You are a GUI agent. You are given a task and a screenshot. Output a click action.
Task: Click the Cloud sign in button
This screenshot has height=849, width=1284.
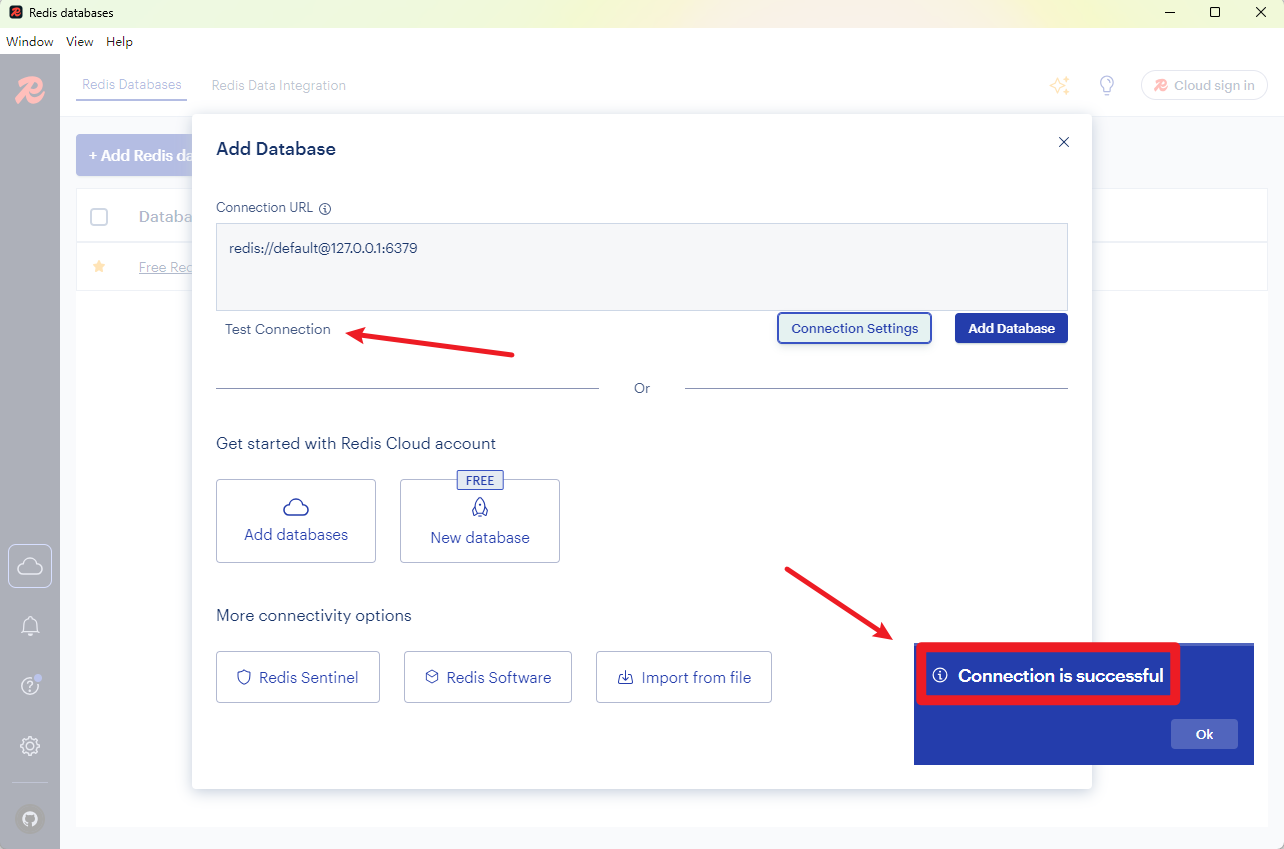(x=1204, y=86)
